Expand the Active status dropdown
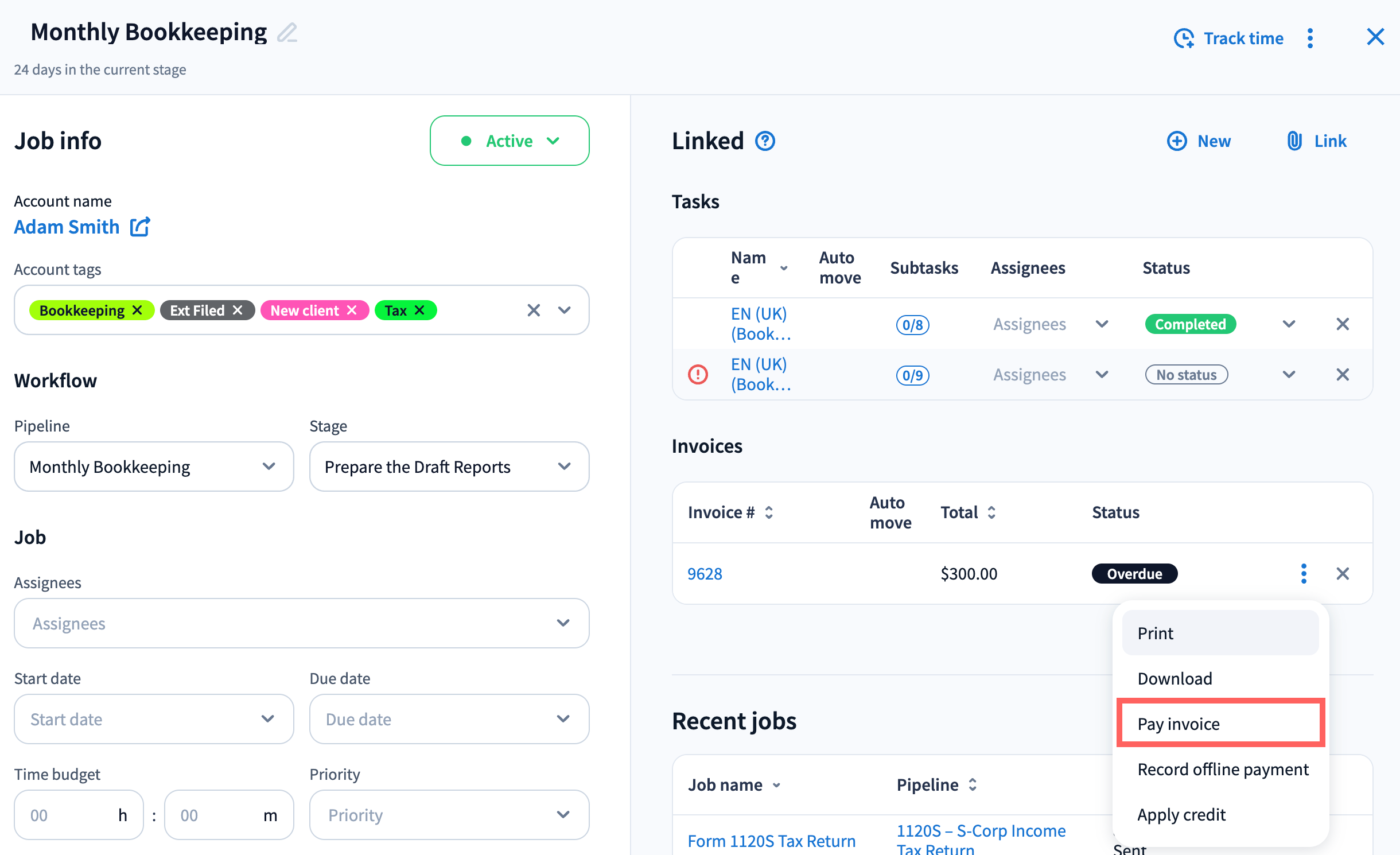The width and height of the screenshot is (1400, 855). click(510, 141)
